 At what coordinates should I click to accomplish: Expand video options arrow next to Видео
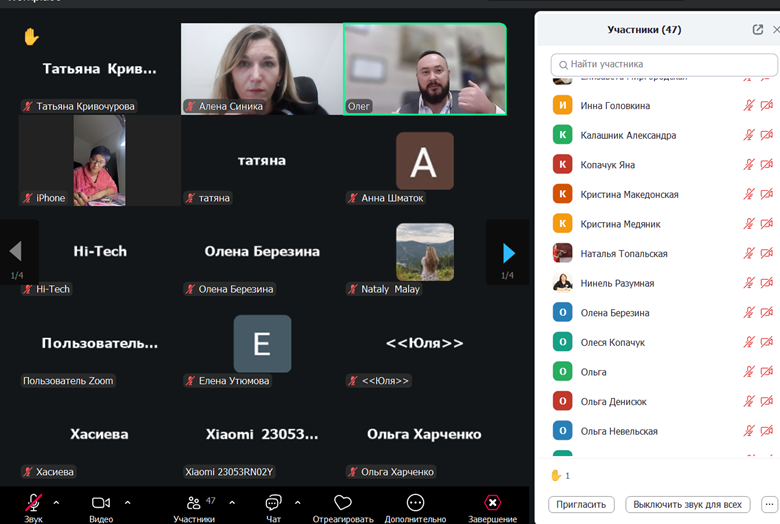click(127, 502)
